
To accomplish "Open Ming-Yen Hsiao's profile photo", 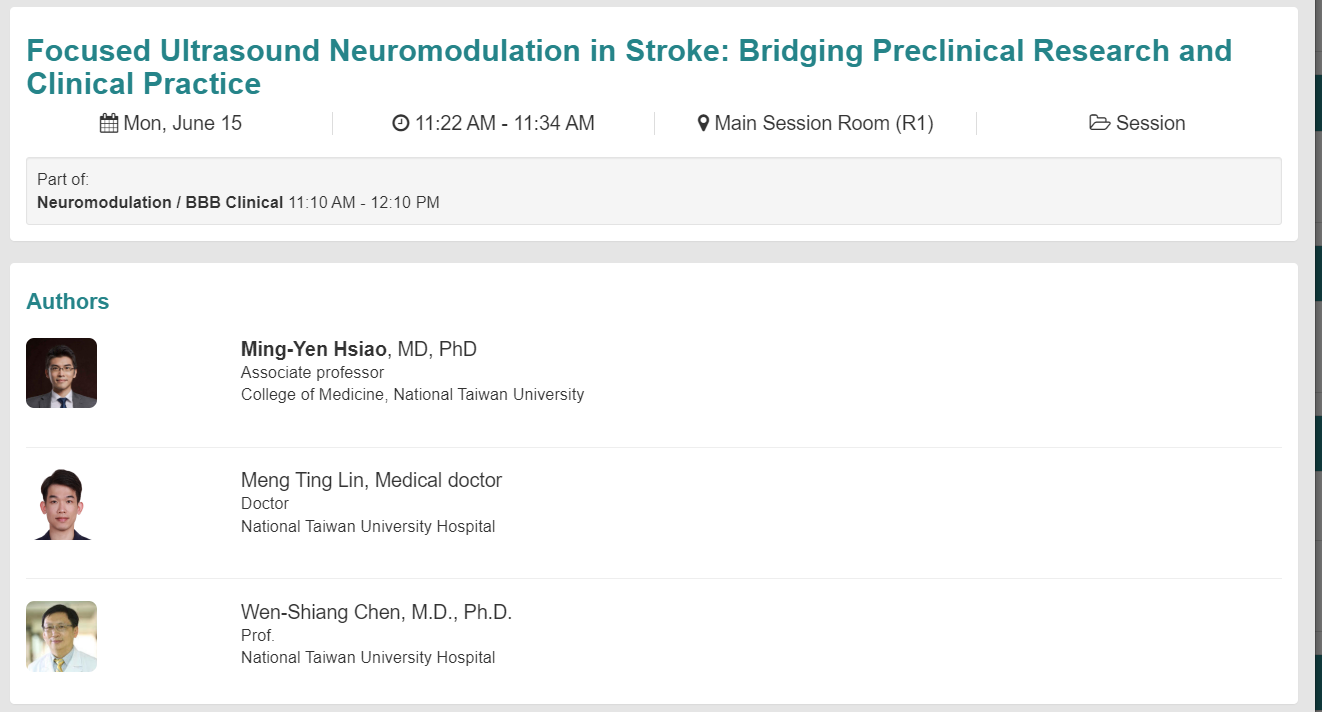I will (61, 373).
